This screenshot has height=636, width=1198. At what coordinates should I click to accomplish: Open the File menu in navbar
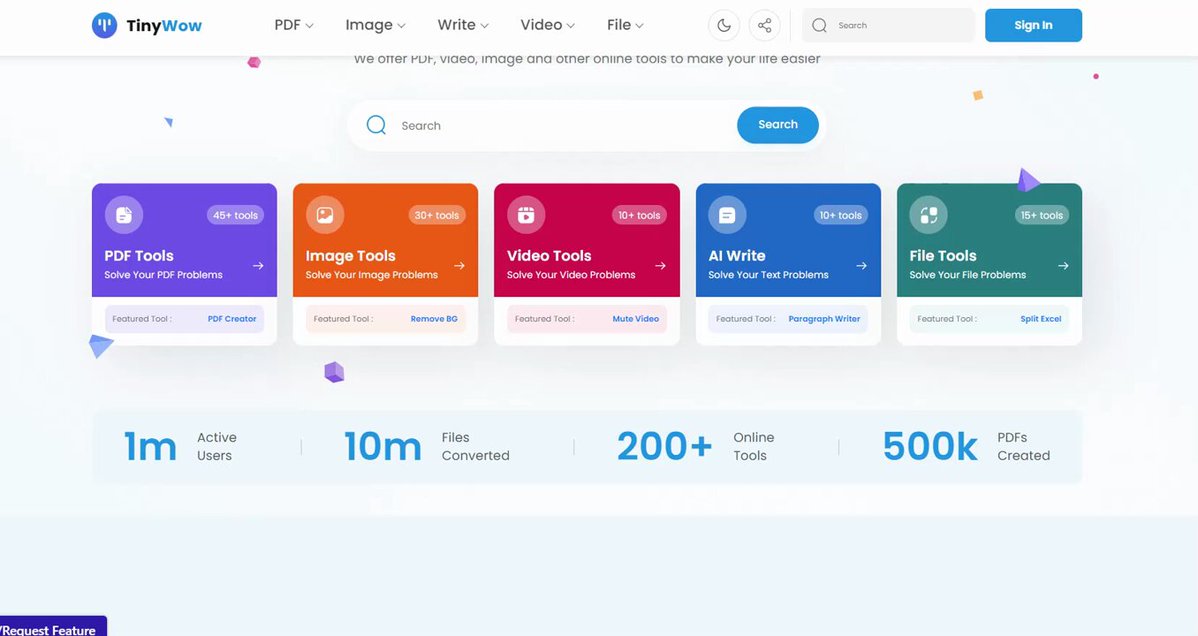[625, 26]
